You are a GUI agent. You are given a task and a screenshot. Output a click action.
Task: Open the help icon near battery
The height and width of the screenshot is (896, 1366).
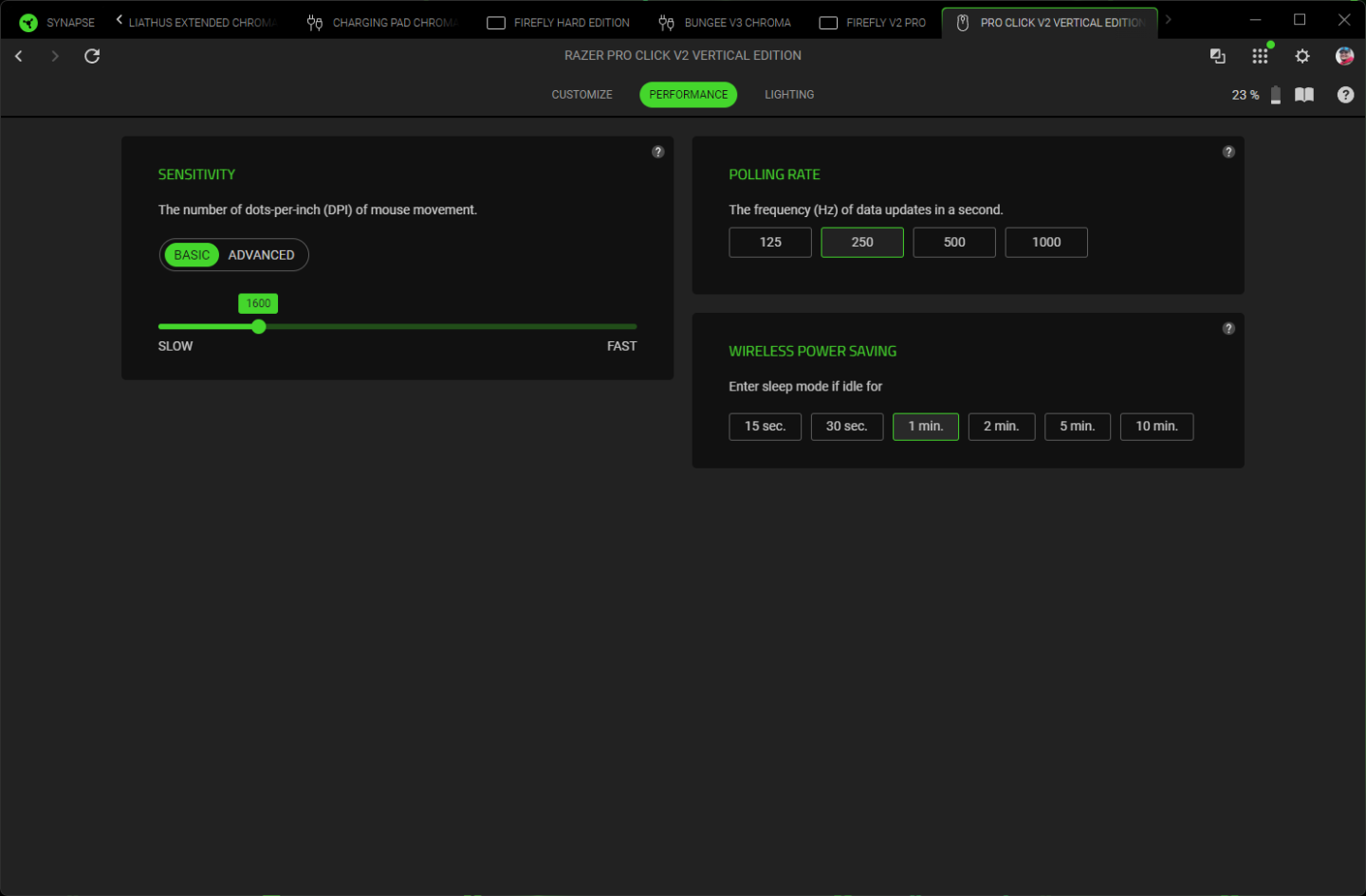(1345, 95)
